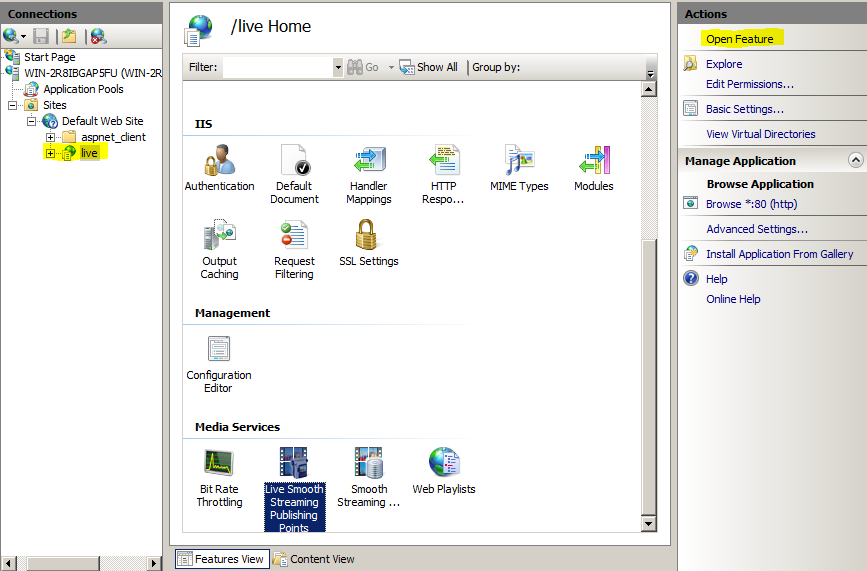Click Edit Permissions link

pos(750,84)
